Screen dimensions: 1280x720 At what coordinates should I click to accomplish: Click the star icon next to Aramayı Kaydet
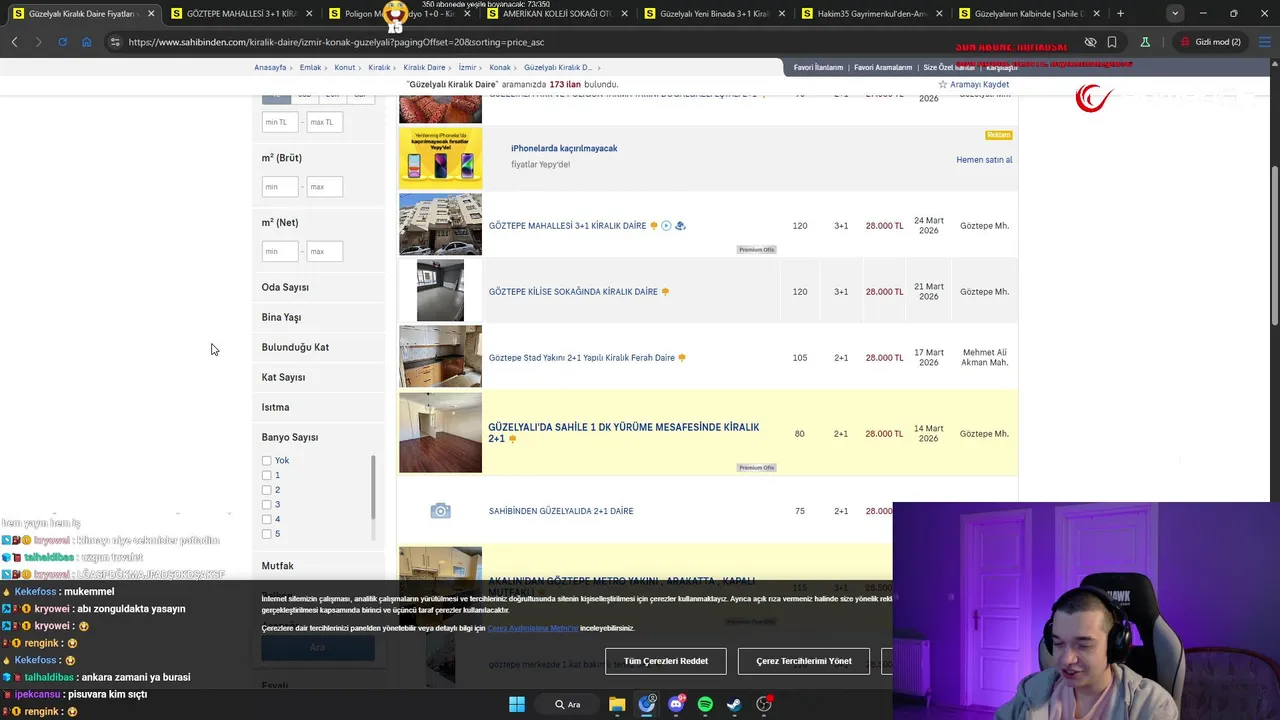tap(942, 85)
